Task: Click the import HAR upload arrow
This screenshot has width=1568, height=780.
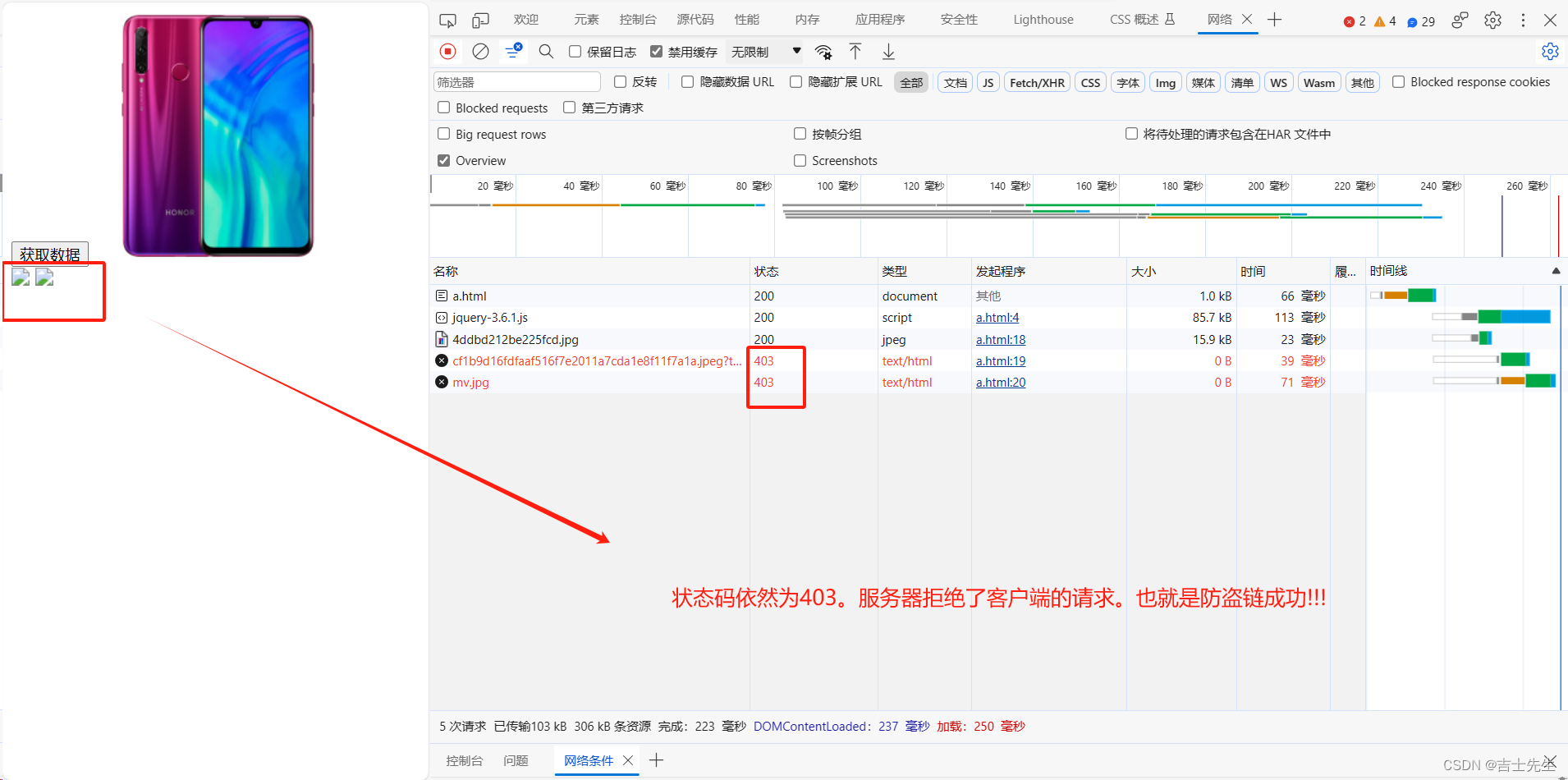Action: [855, 52]
